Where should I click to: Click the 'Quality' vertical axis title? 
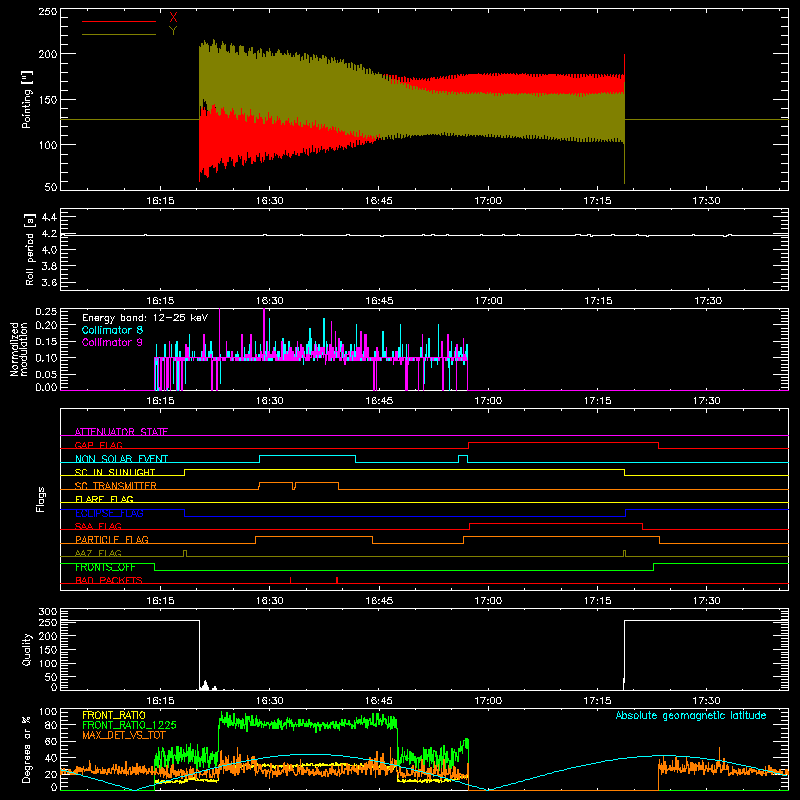coord(27,649)
